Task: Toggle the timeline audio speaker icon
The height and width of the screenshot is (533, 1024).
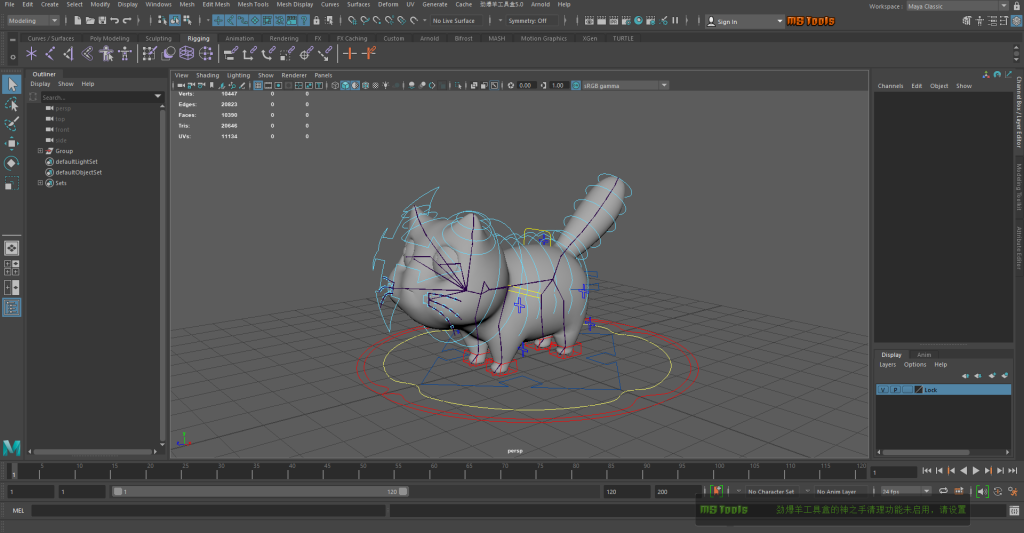Action: coord(982,491)
